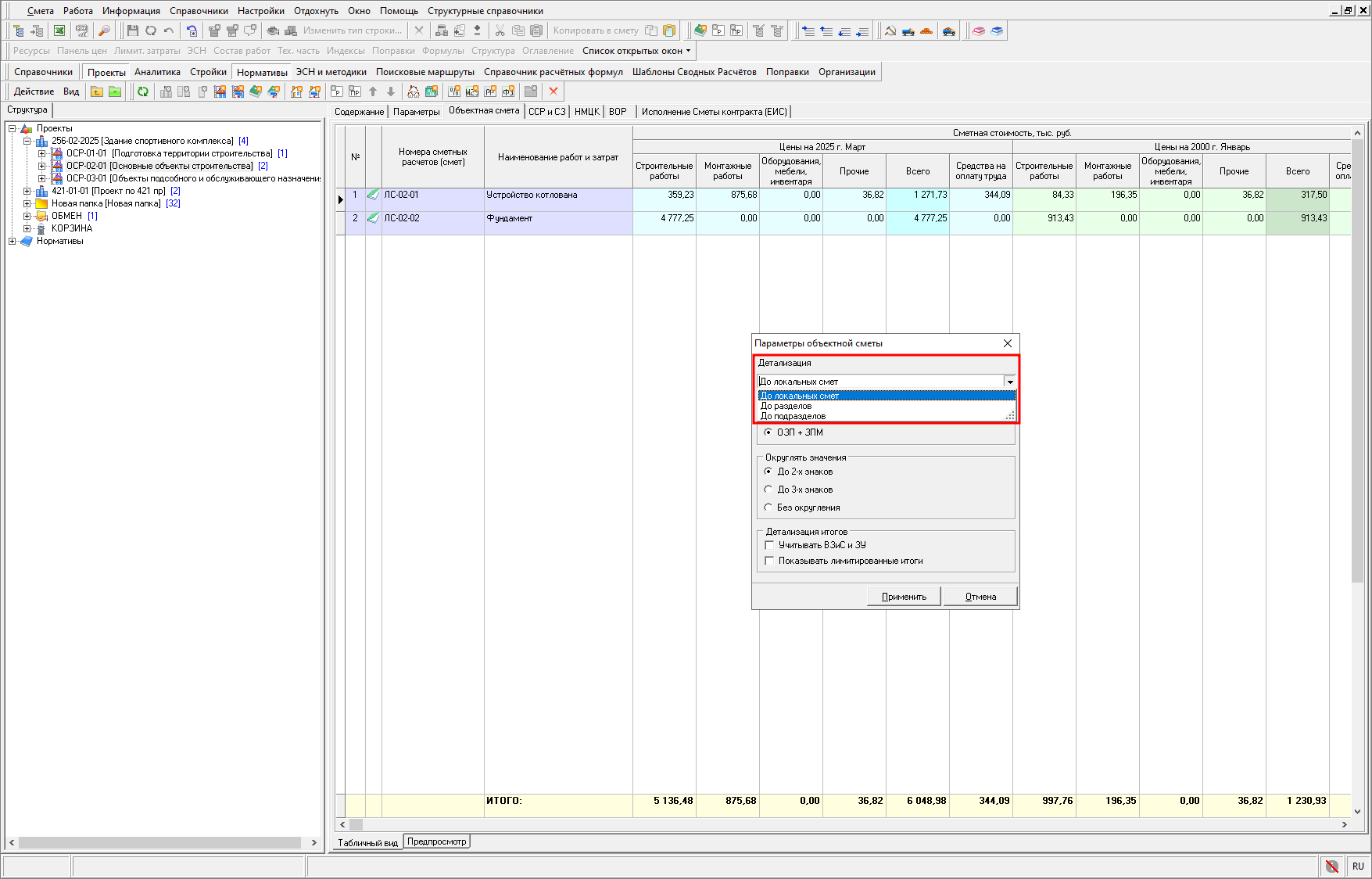
Task: Choose 'До разделов' in detail dropdown
Action: (786, 406)
